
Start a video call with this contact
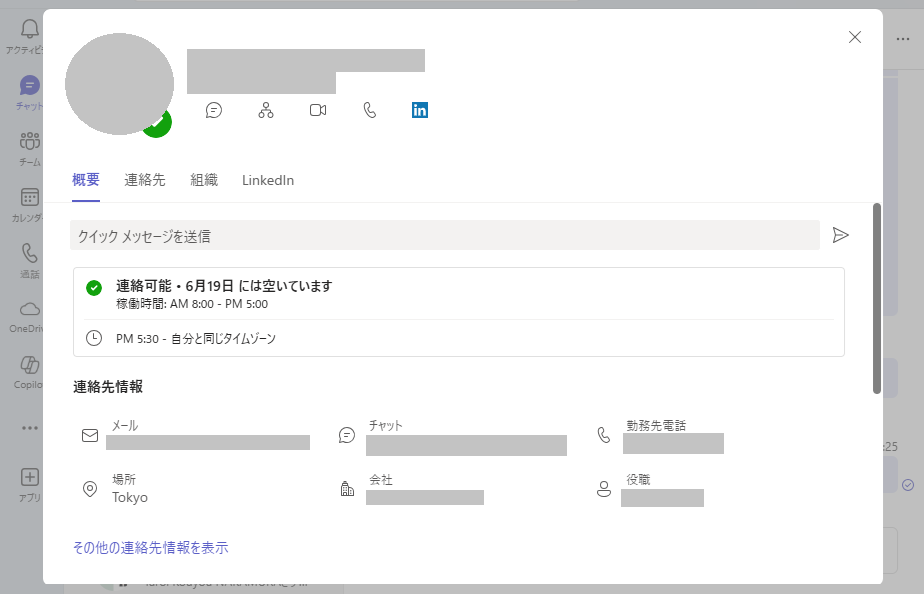pyautogui.click(x=318, y=110)
